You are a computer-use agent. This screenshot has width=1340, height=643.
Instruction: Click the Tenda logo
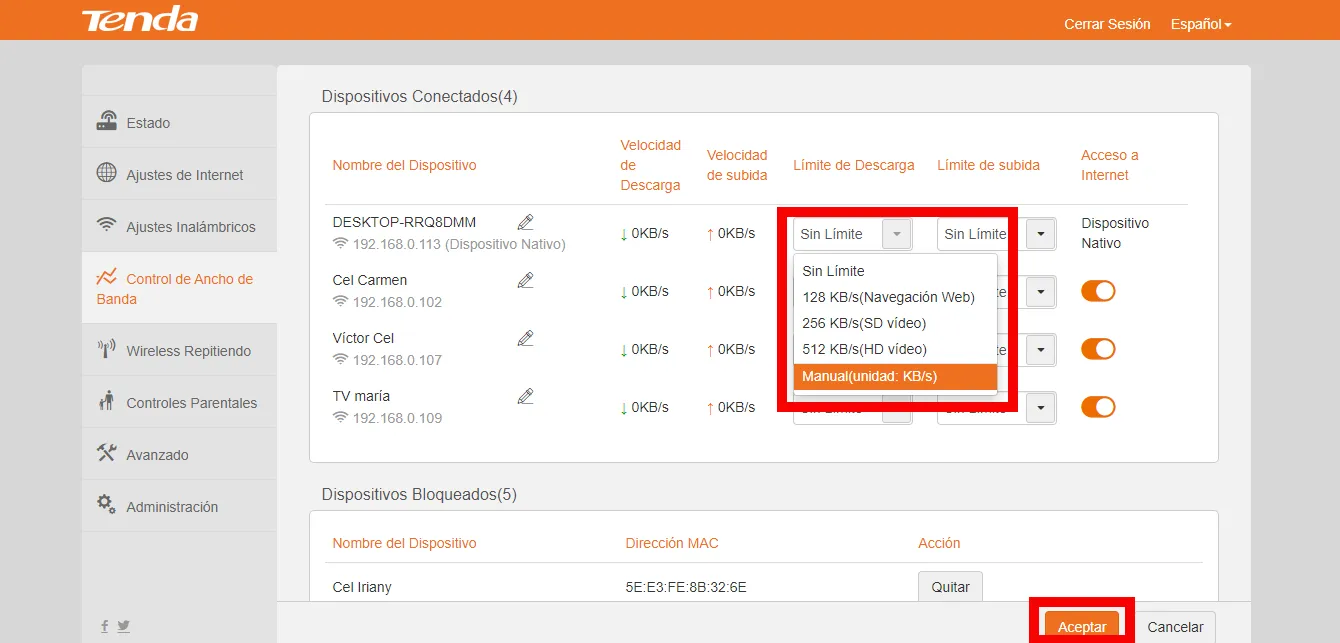click(140, 21)
